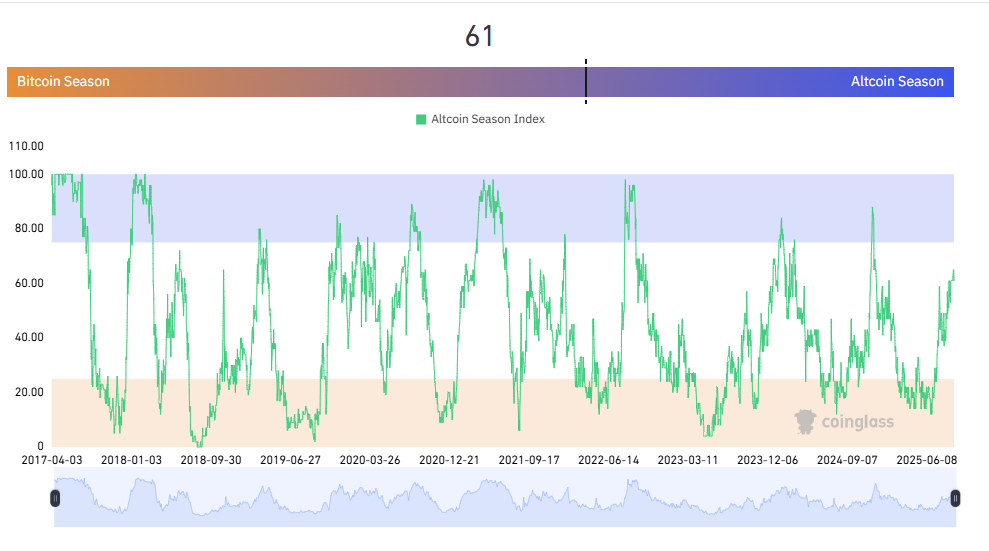This screenshot has height=551, width=989.
Task: Click the Altcoin Season Index legend text
Action: (x=487, y=120)
